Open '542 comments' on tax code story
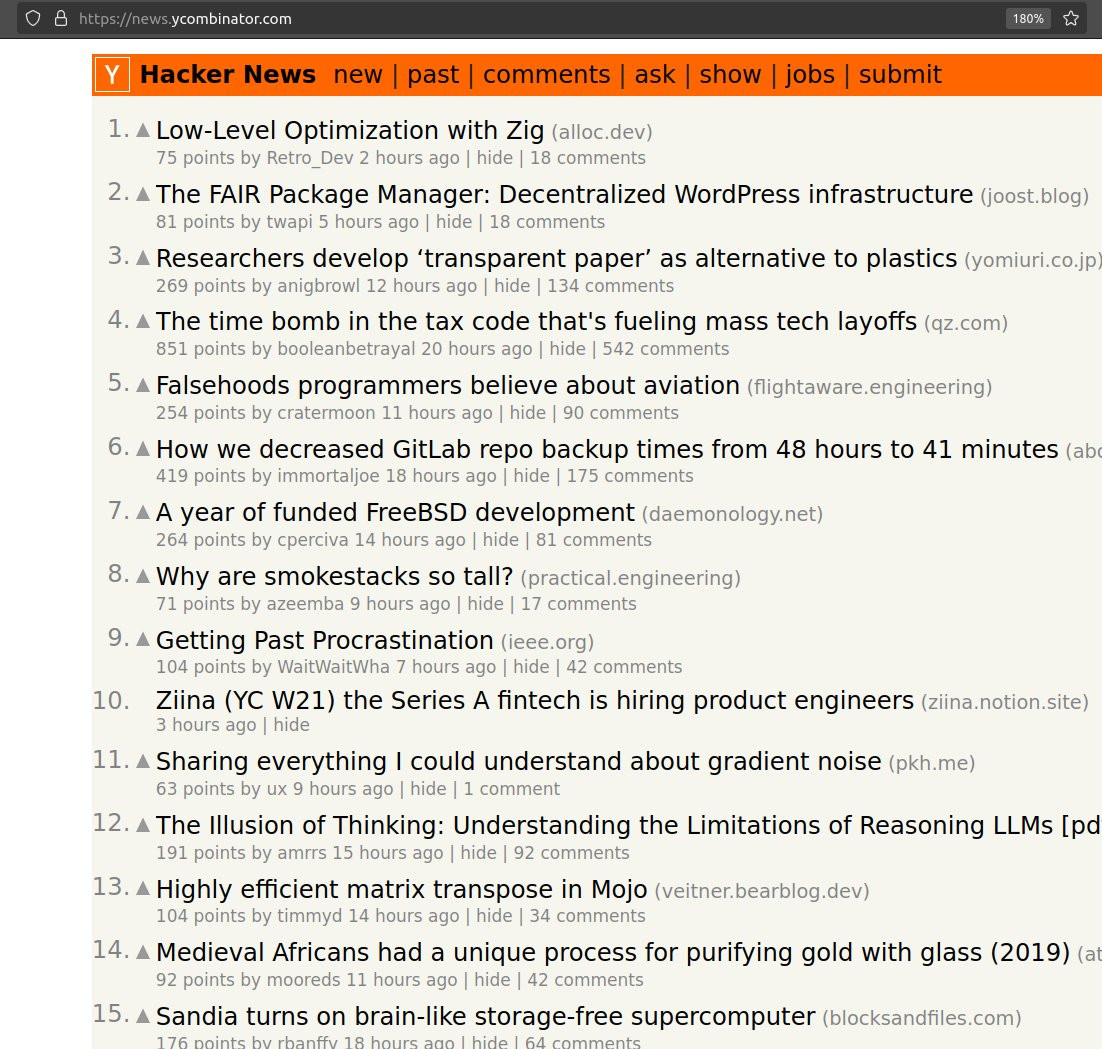 pyautogui.click(x=666, y=349)
